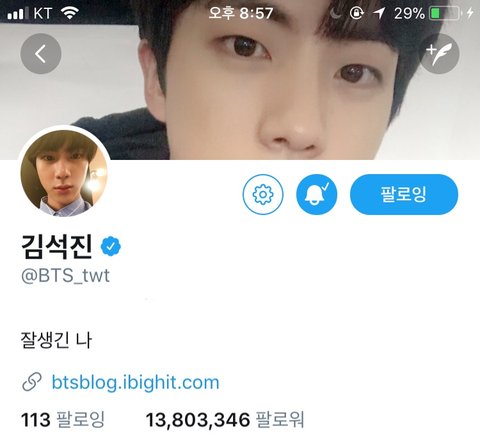This screenshot has width=480, height=446.
Task: Open the btsblog.ibighit.com link
Action: pyautogui.click(x=135, y=382)
